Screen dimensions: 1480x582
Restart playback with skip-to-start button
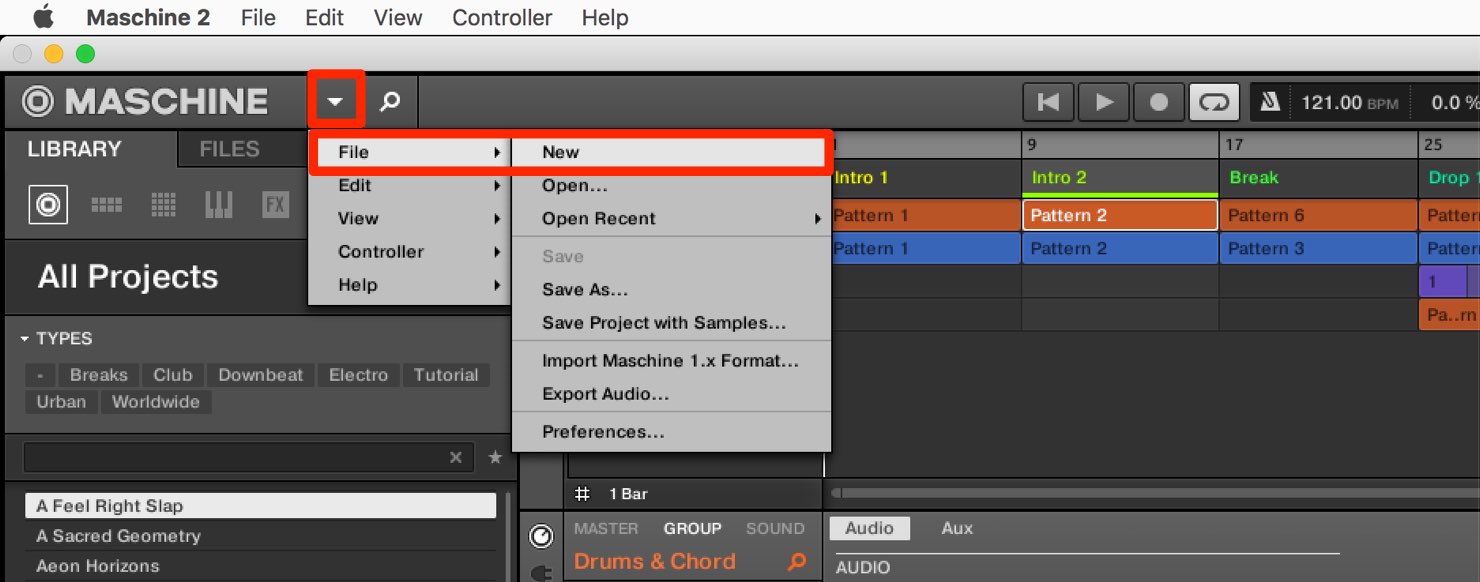tap(1048, 102)
